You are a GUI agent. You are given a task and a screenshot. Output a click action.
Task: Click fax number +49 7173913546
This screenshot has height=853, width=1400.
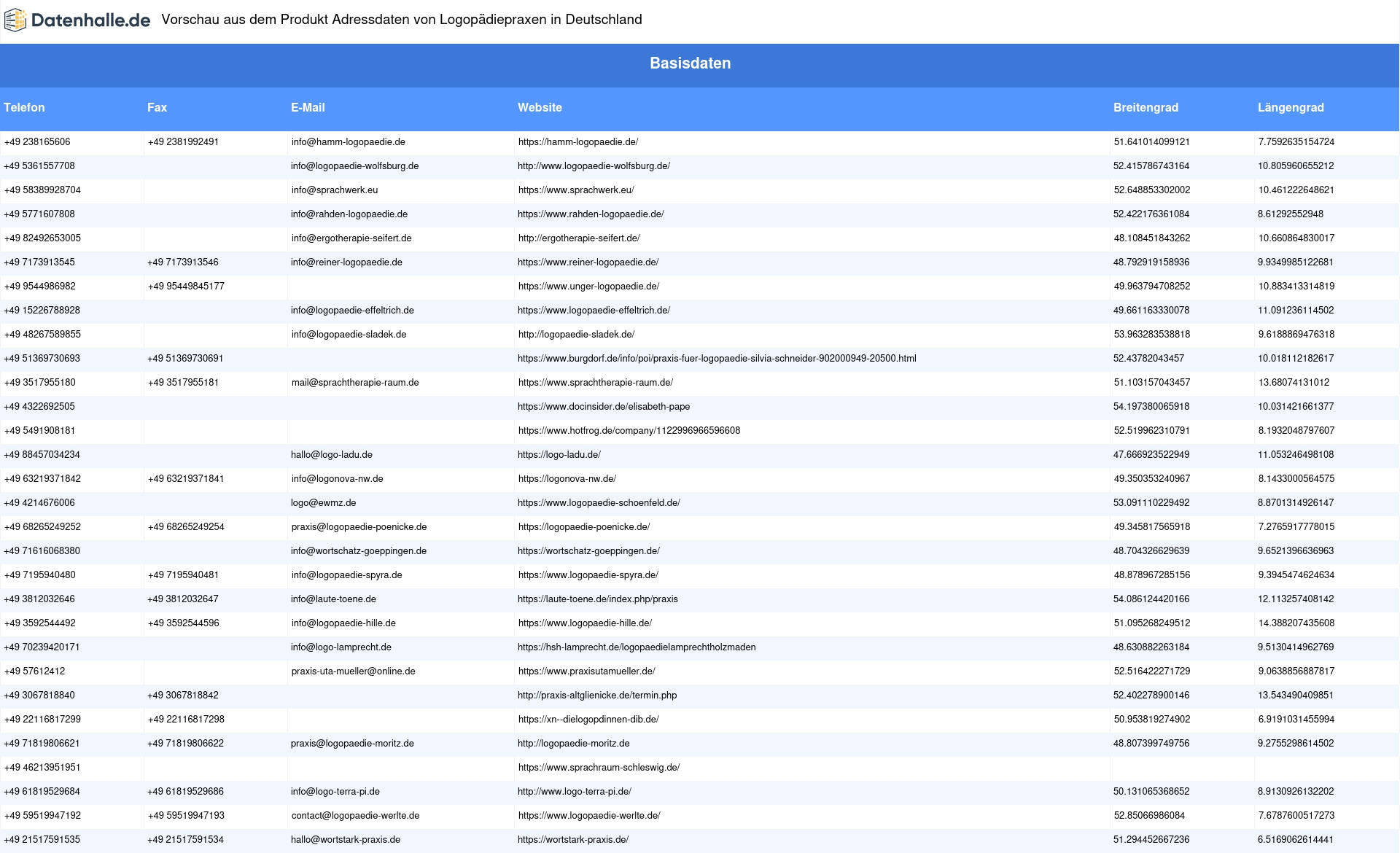[182, 262]
